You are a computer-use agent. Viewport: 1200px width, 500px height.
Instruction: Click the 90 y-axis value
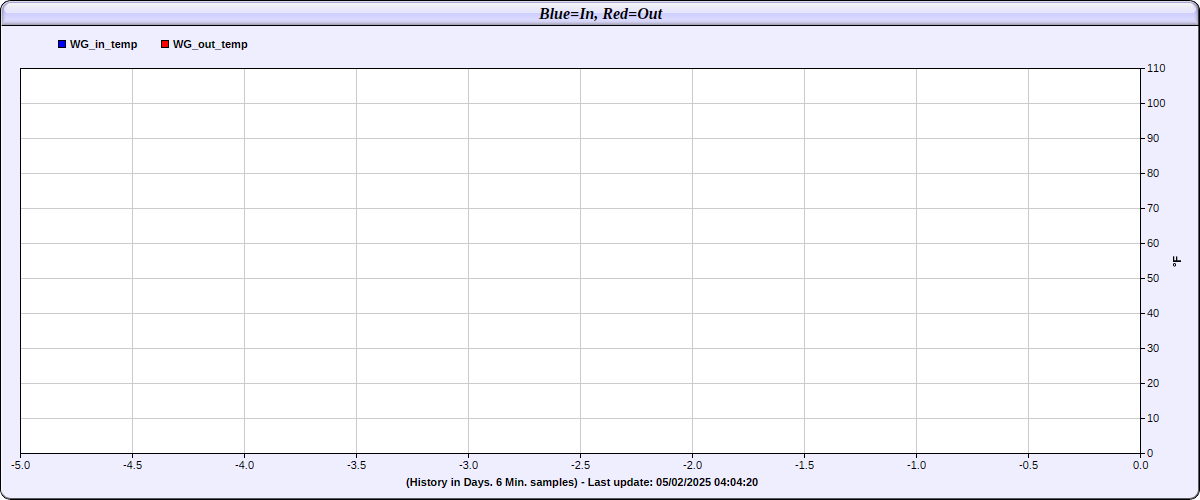pos(1153,138)
